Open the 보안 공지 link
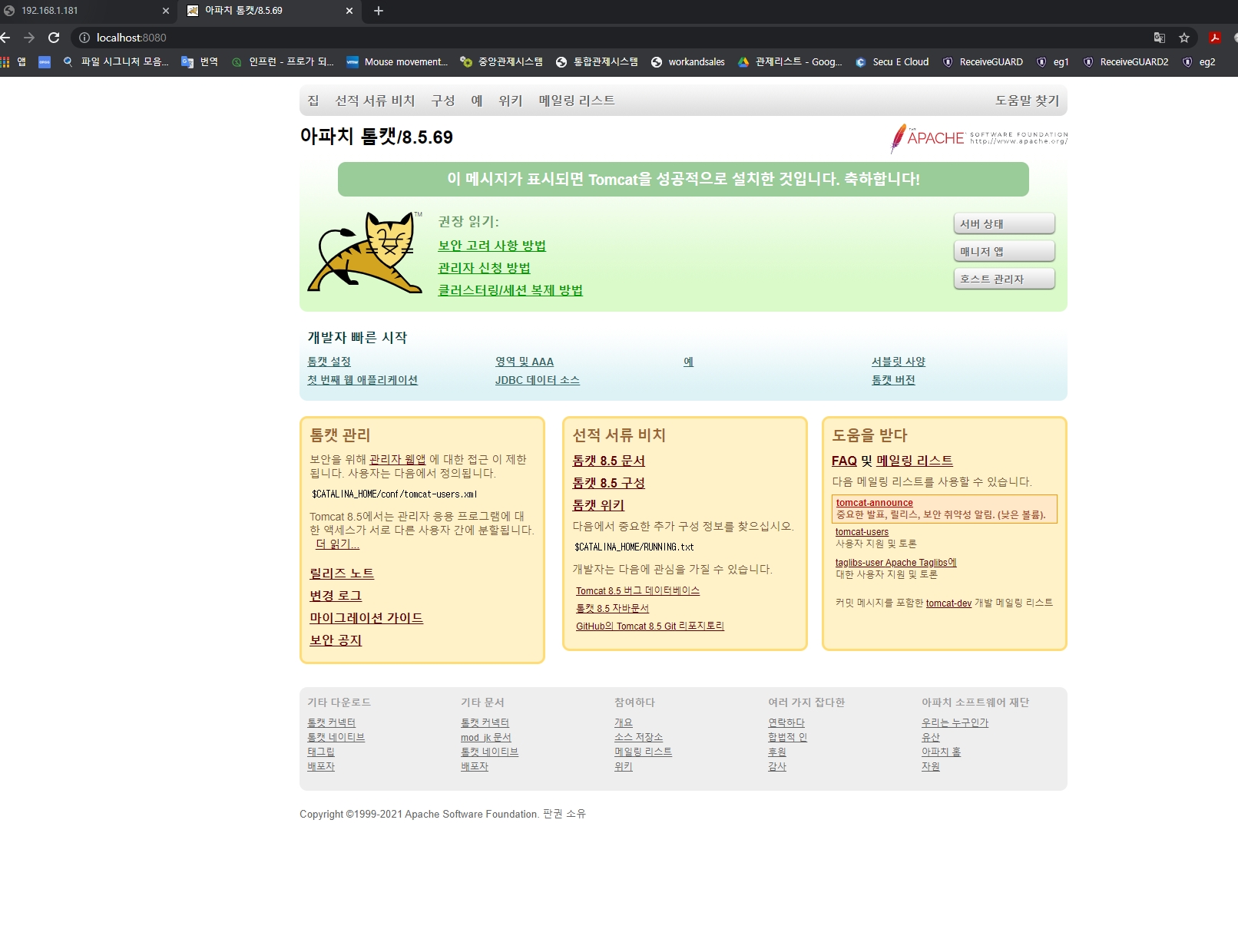This screenshot has height=952, width=1238. (x=336, y=640)
